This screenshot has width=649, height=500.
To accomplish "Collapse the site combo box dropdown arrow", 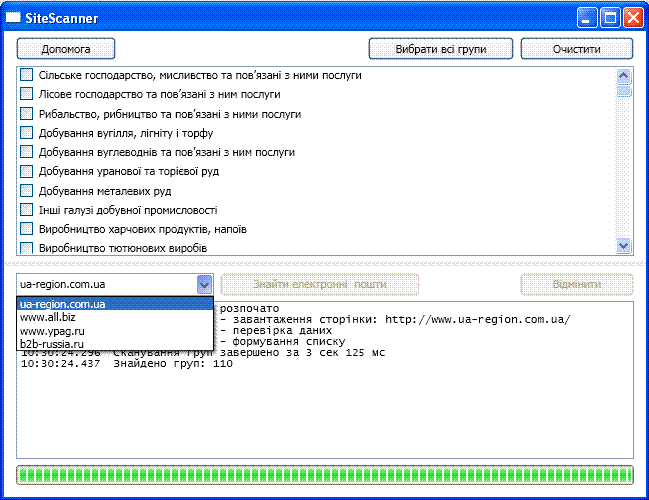I will [x=204, y=284].
